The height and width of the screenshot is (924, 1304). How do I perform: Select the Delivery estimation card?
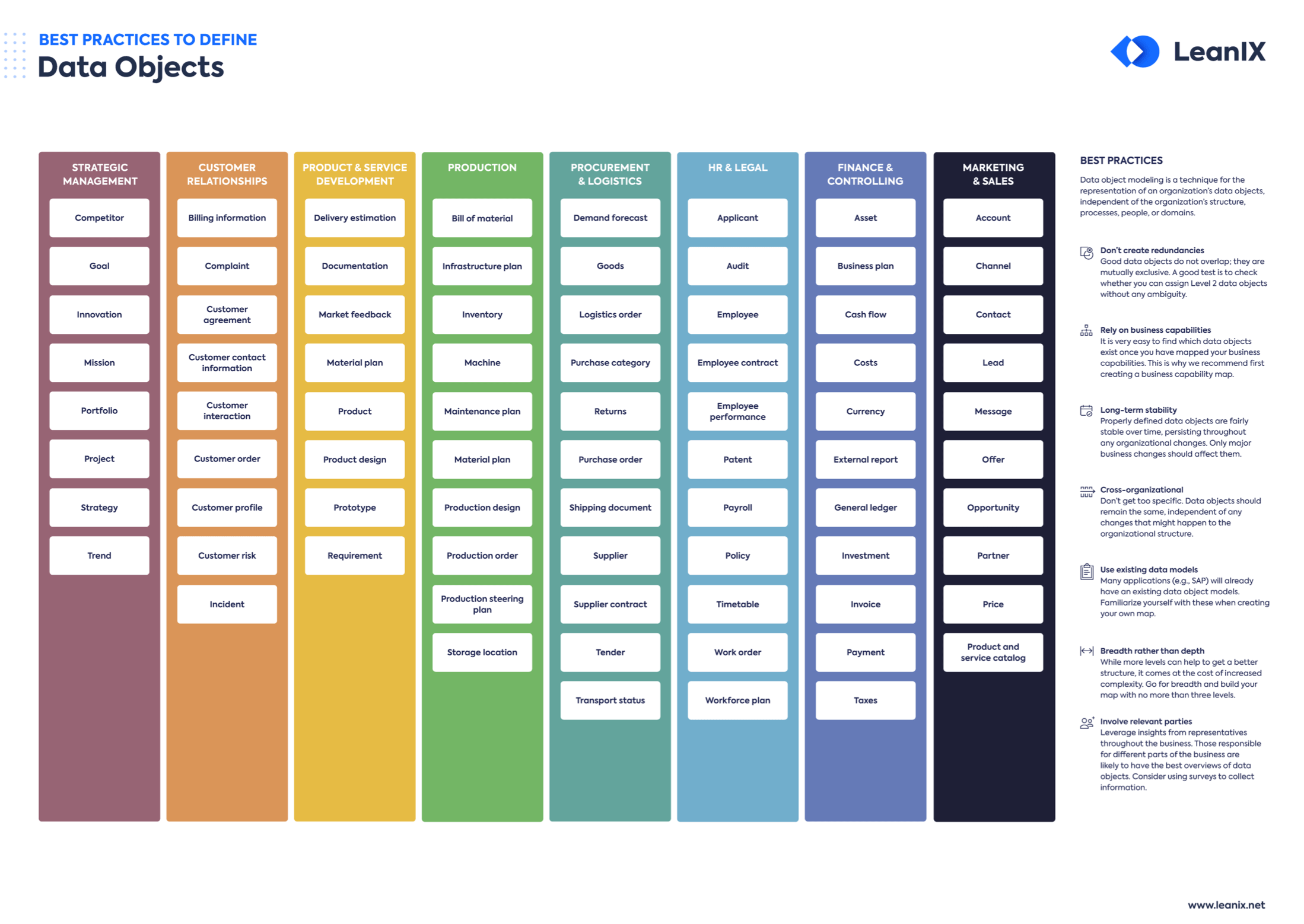click(354, 218)
